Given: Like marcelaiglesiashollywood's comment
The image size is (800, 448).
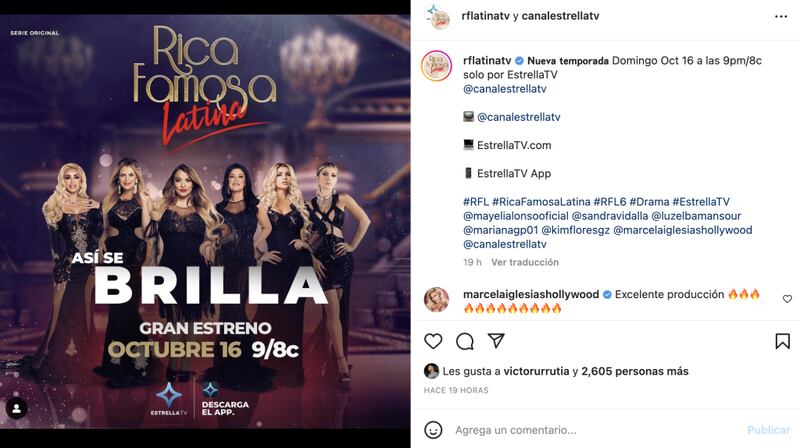Looking at the screenshot, I should click(x=787, y=299).
